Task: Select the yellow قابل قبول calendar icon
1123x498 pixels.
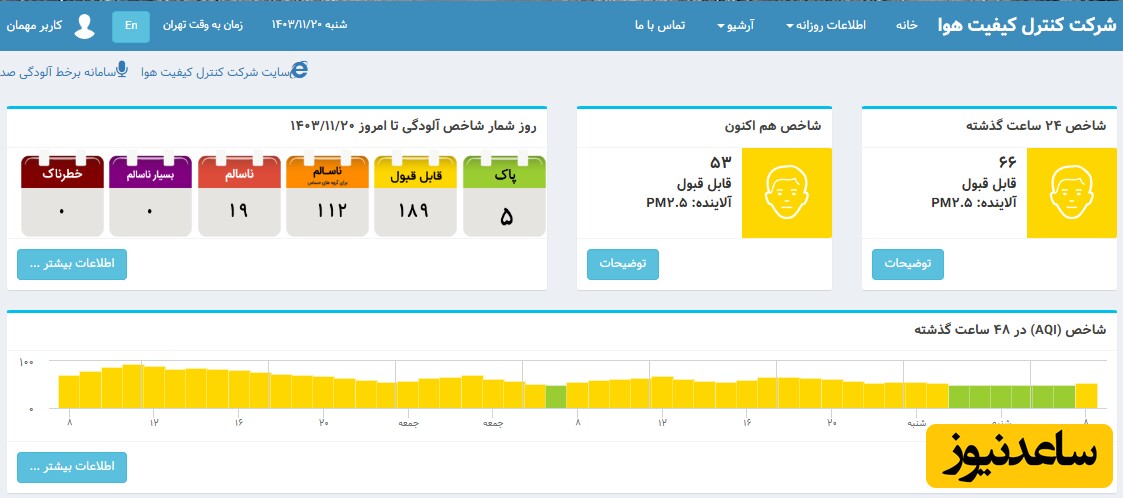Action: [x=415, y=196]
